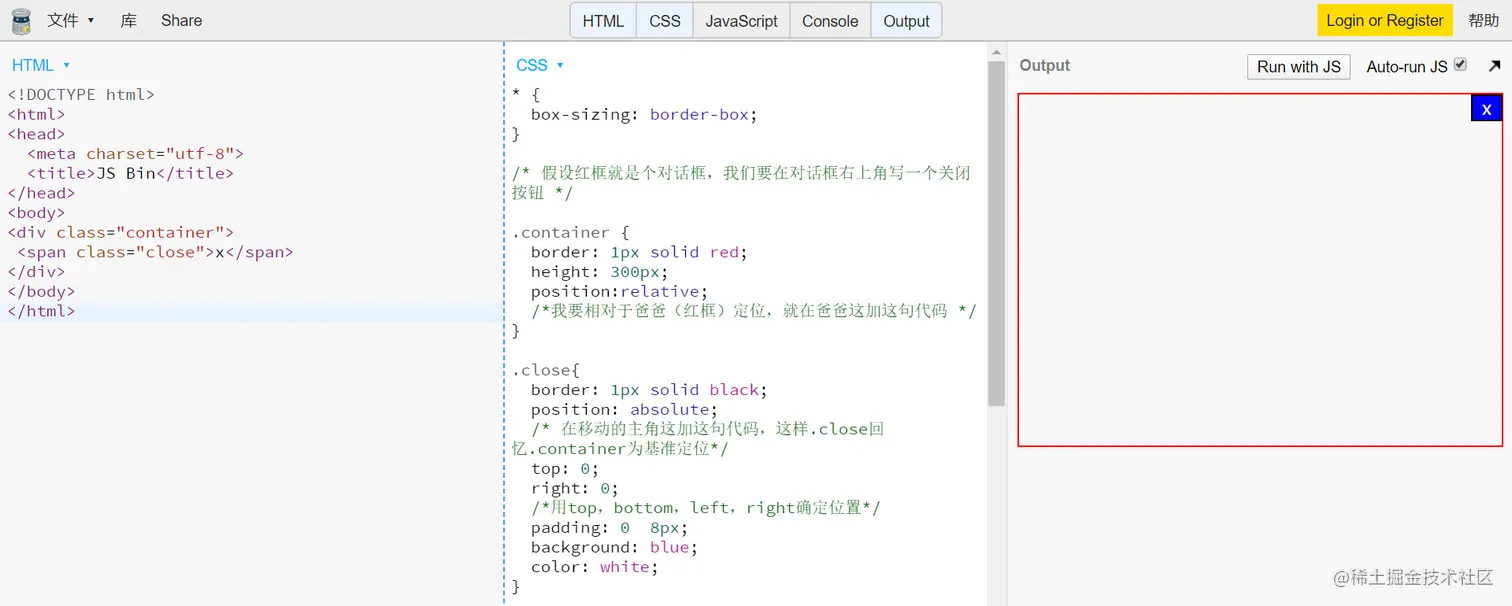This screenshot has height=606, width=1512.
Task: Click the closing </html> line
Action: (41, 311)
